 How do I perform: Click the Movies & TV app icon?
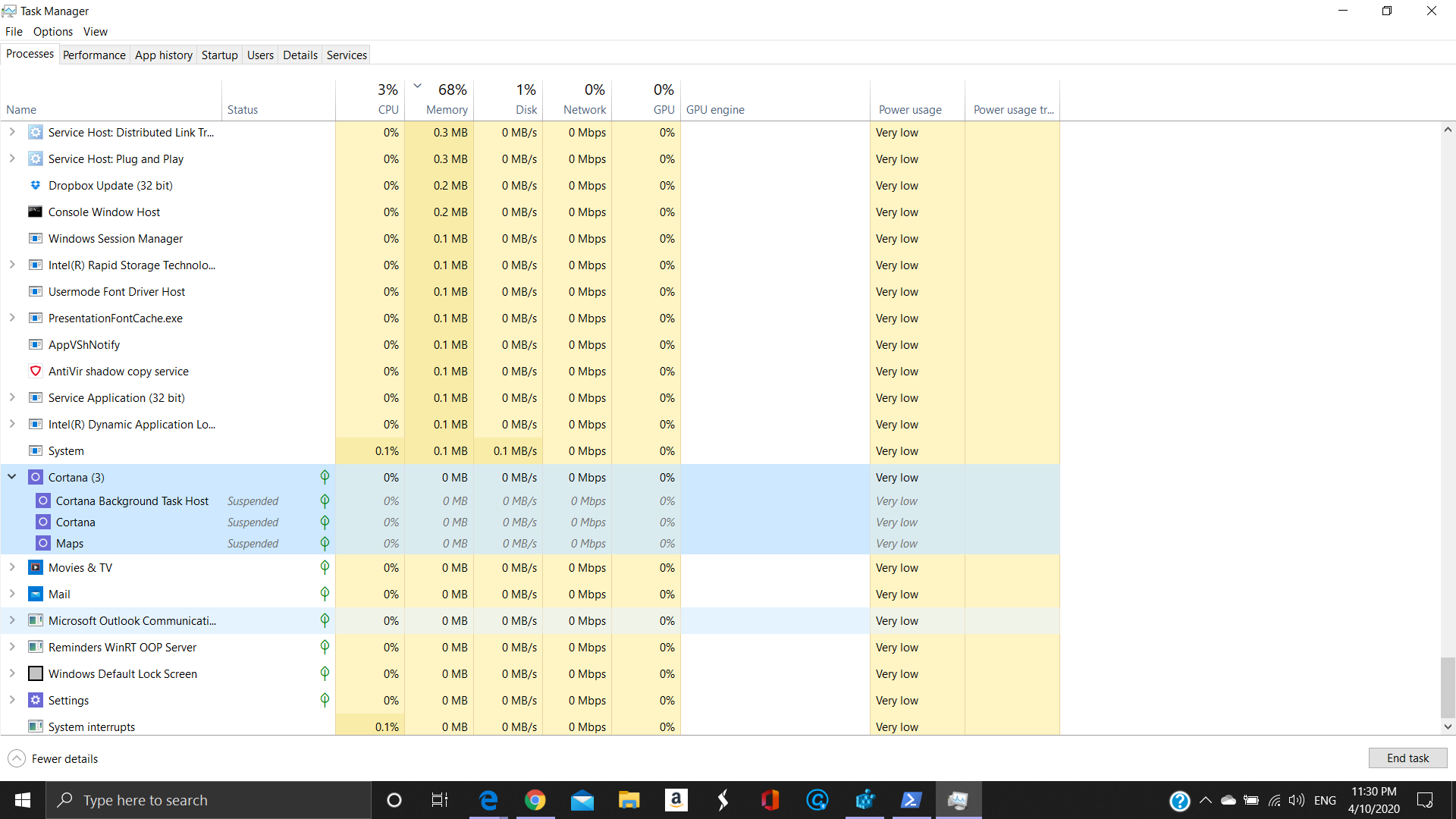click(x=36, y=568)
